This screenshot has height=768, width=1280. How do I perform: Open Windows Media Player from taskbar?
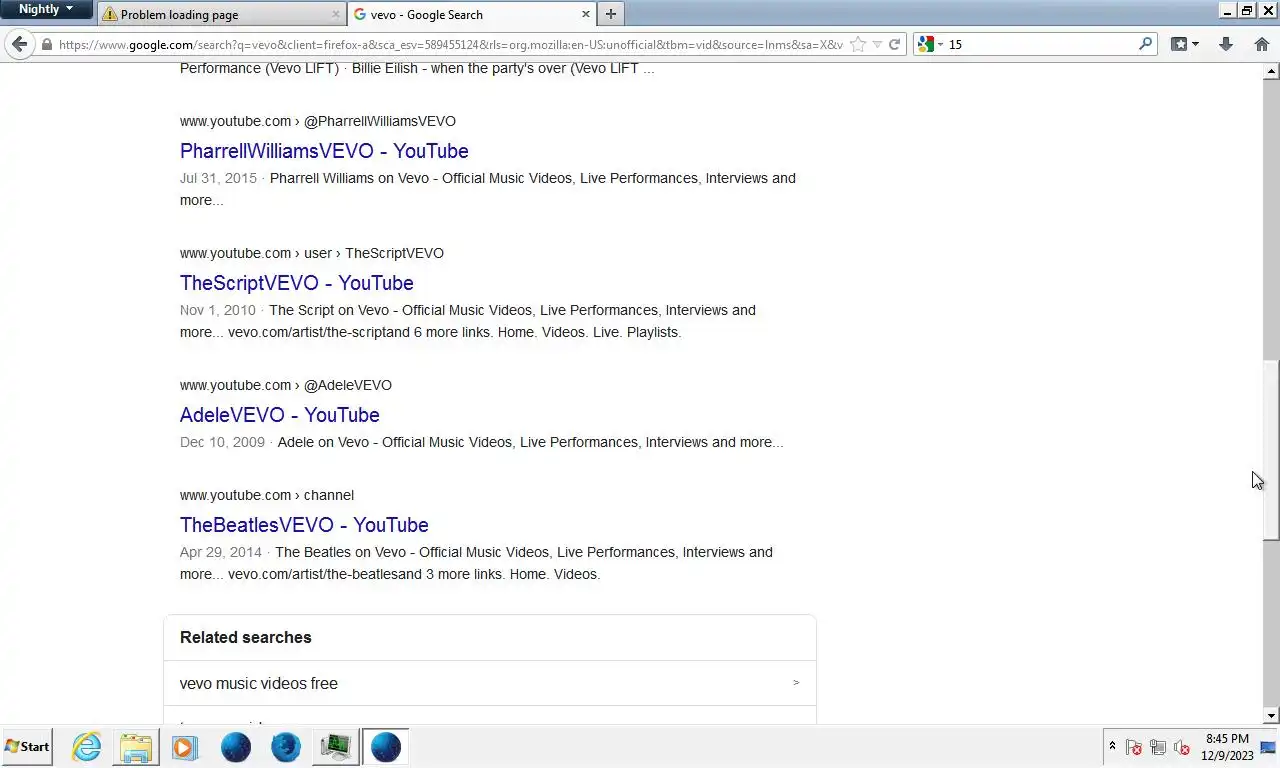[x=185, y=747]
